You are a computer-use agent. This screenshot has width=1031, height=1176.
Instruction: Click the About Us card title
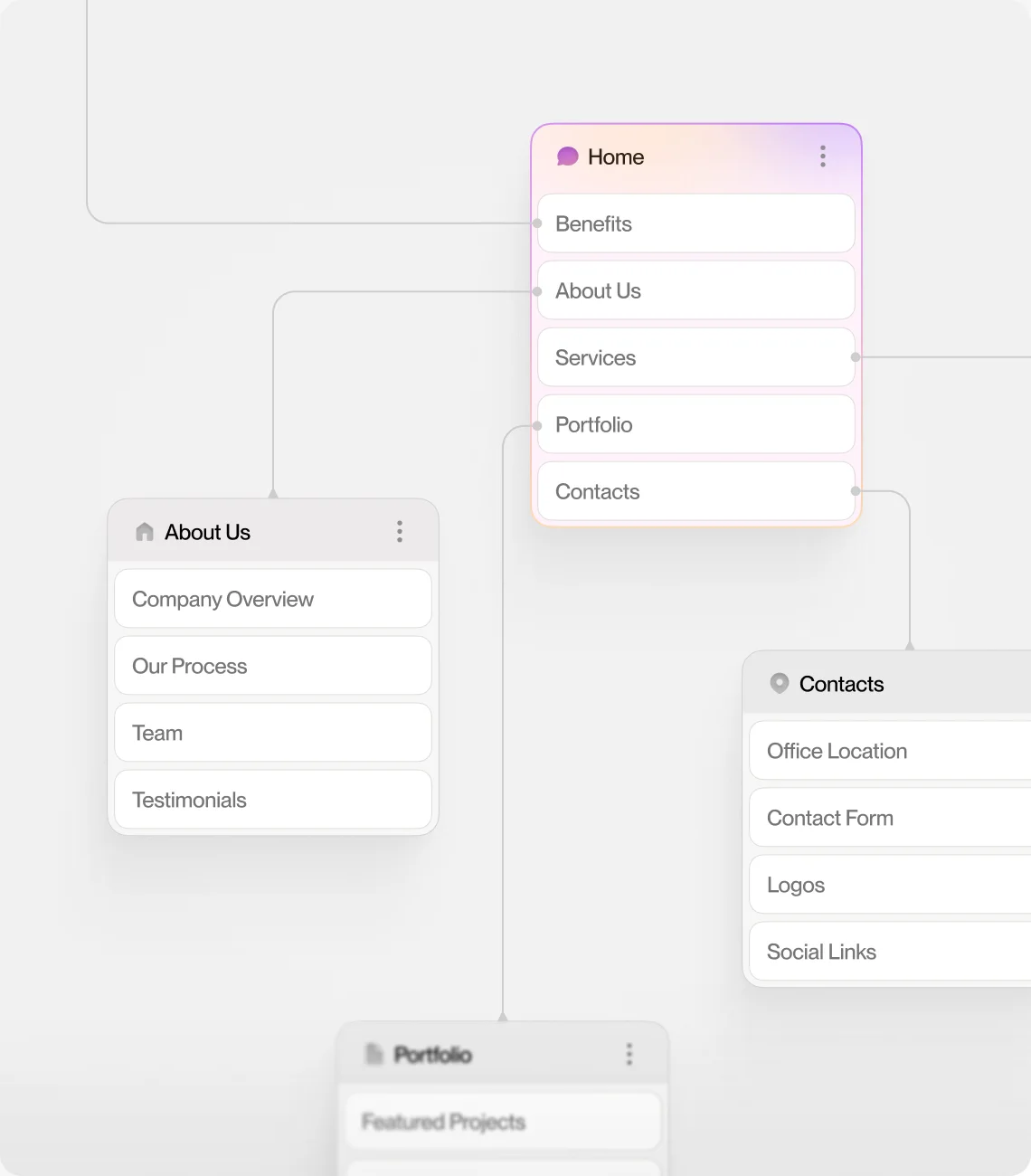coord(207,532)
